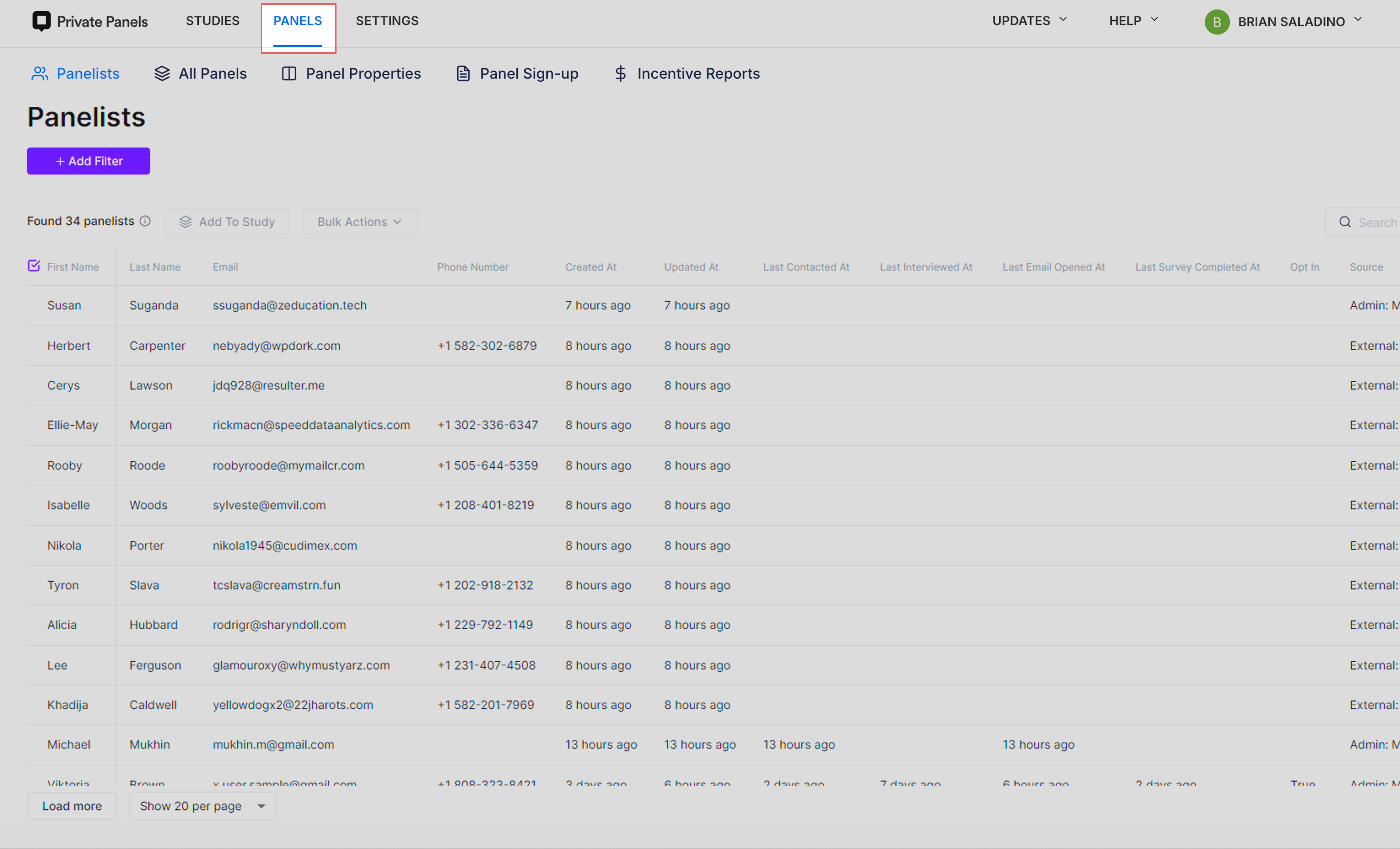This screenshot has width=1400, height=849.
Task: Click email mukhin.m@gmail.com
Action: tap(273, 745)
